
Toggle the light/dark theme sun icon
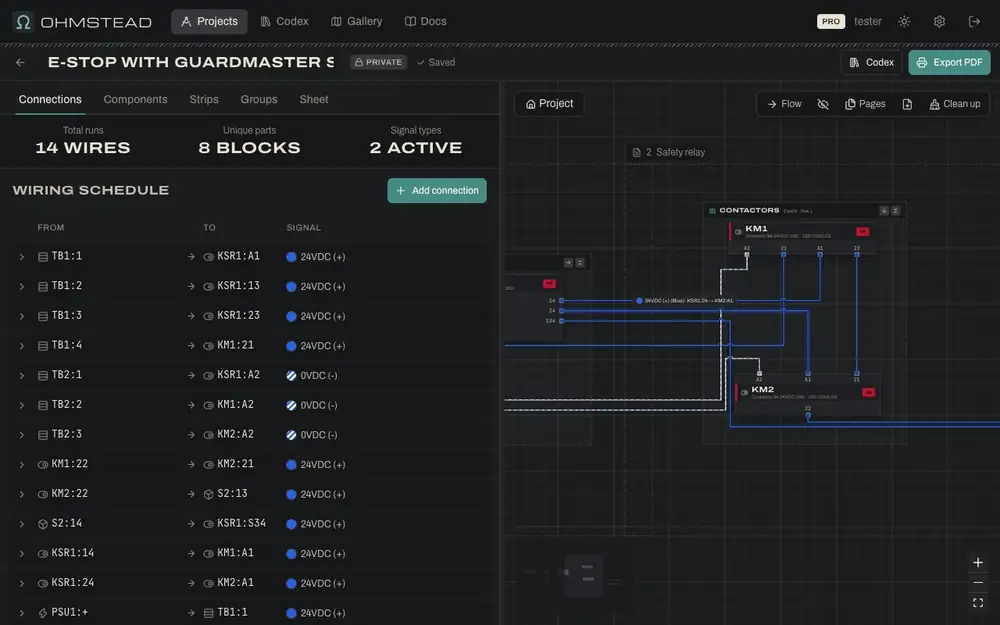coord(904,22)
